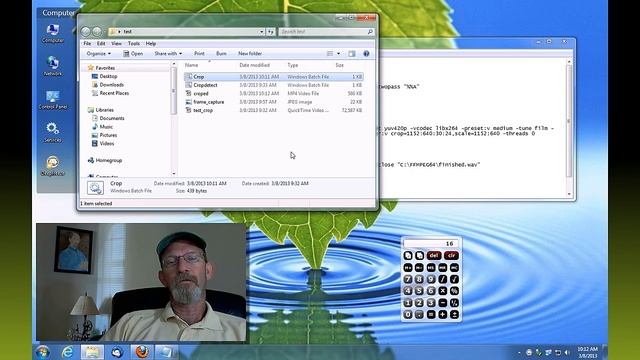Open Services desktop icon
640x360 pixels.
pos(53,132)
